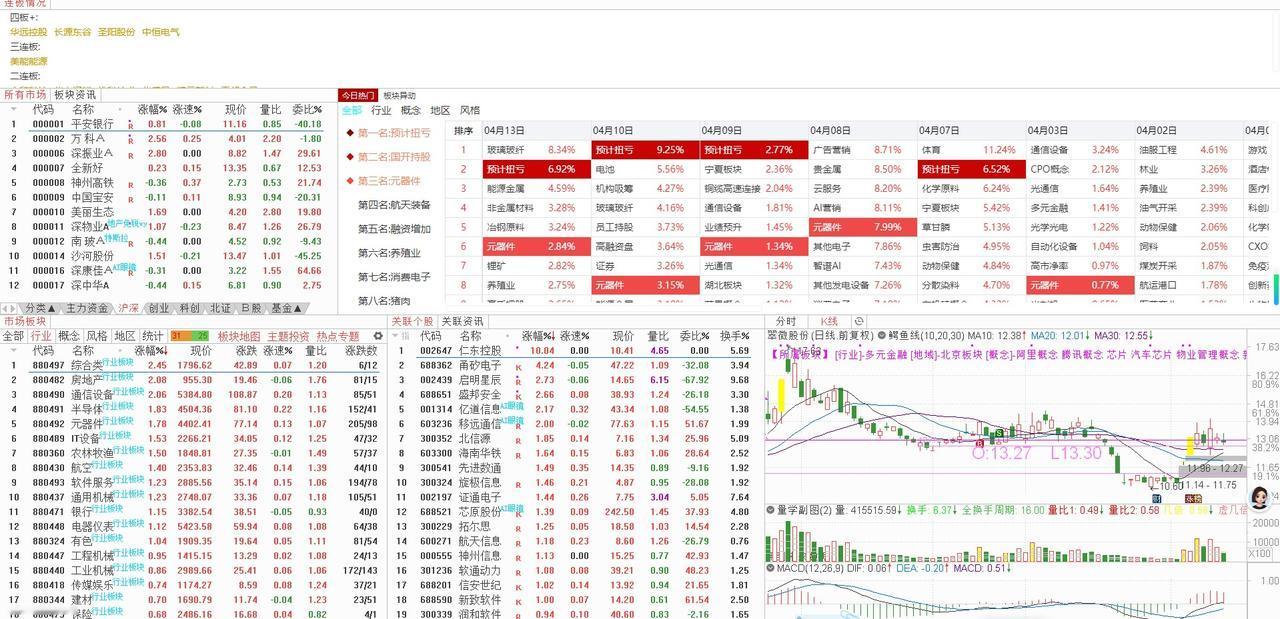
Task: Select 第七名:消费电子 ranking entry
Action: coord(394,277)
